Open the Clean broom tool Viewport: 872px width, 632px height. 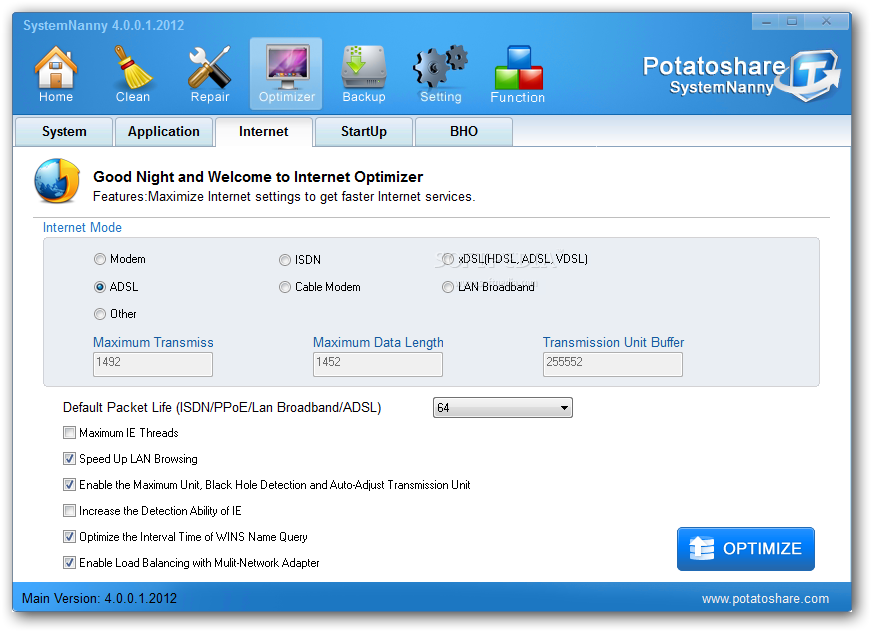[132, 73]
